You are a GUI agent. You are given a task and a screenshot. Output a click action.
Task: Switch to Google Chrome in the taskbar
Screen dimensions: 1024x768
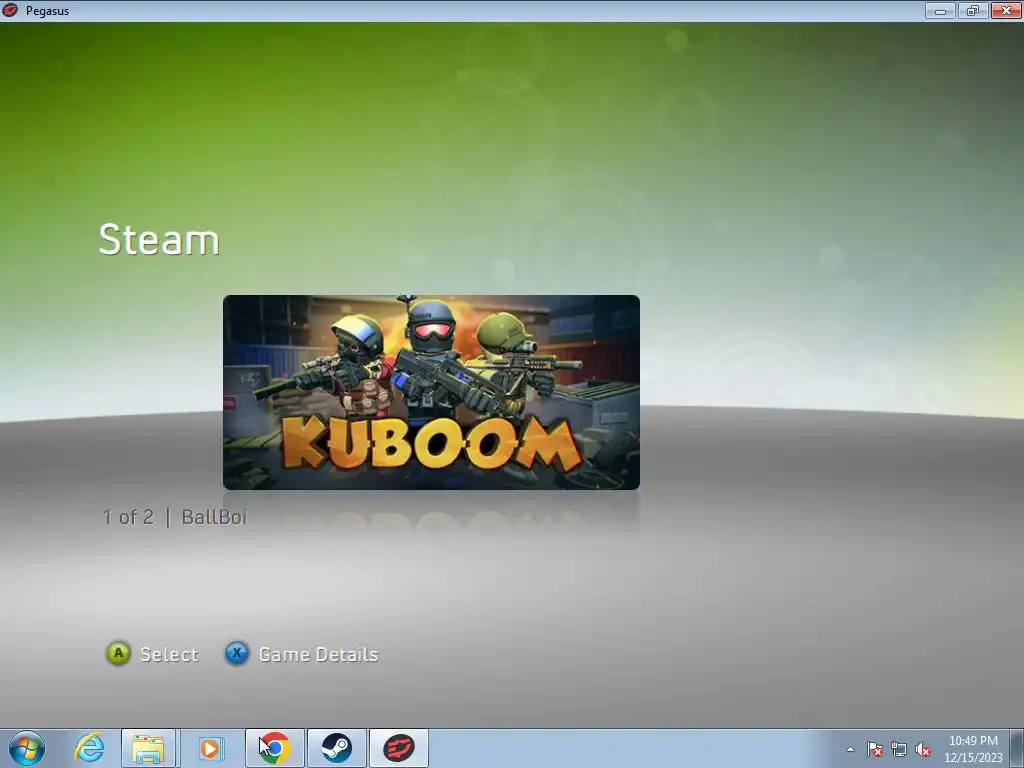click(x=275, y=748)
